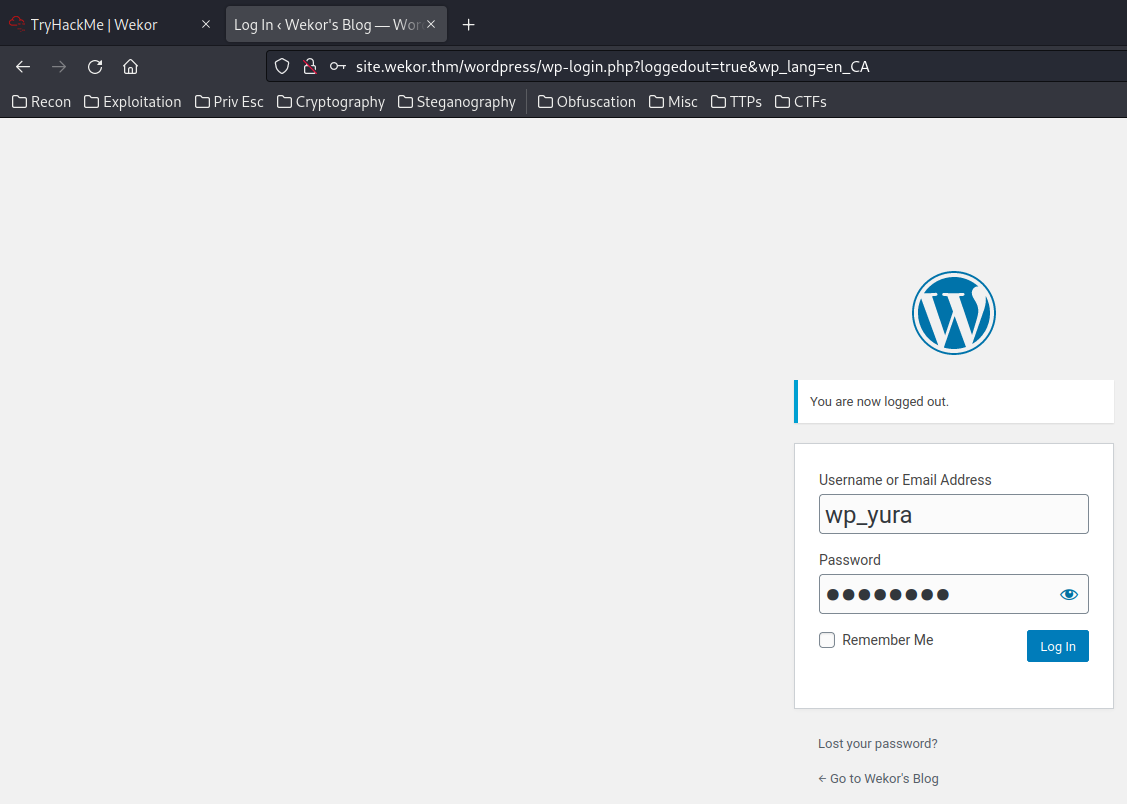
Task: Reload the current page
Action: pyautogui.click(x=95, y=67)
